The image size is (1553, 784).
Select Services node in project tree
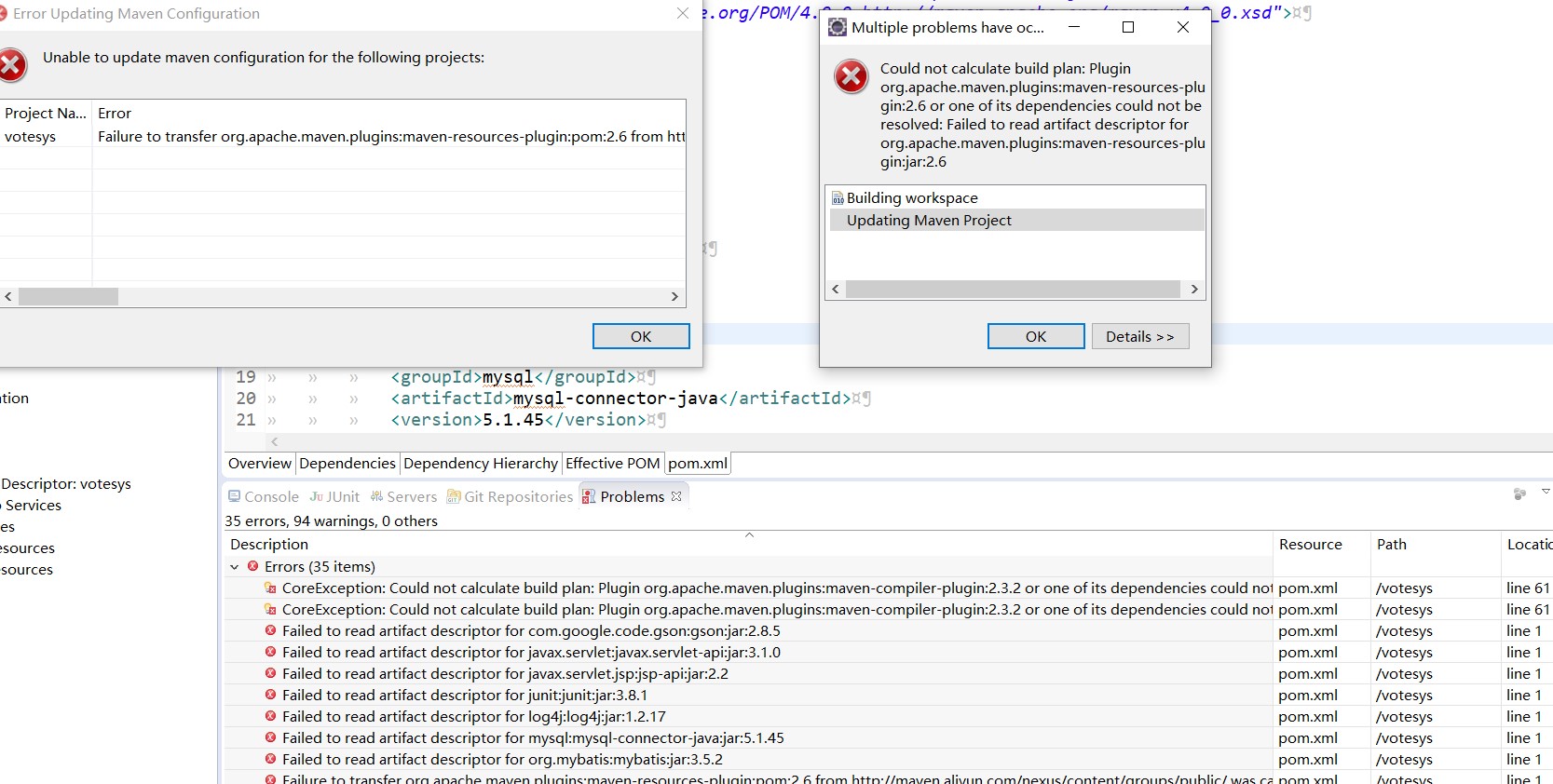click(31, 505)
